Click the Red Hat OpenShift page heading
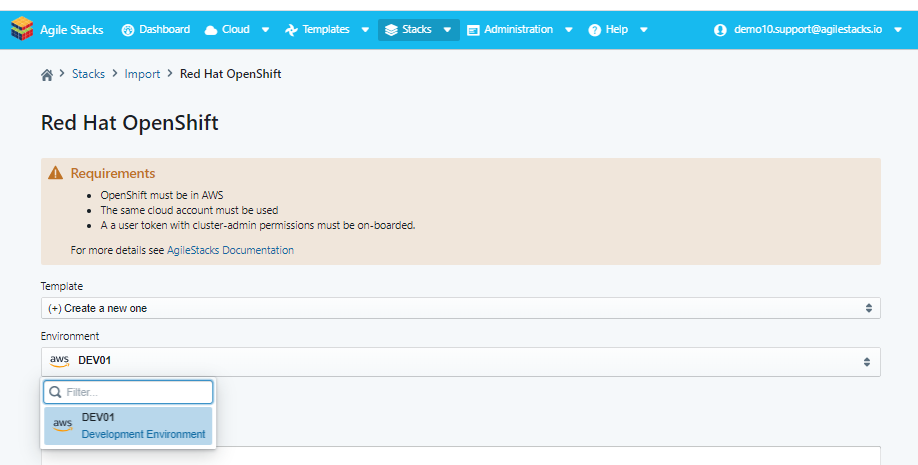Viewport: 918px width, 465px height. click(x=130, y=123)
